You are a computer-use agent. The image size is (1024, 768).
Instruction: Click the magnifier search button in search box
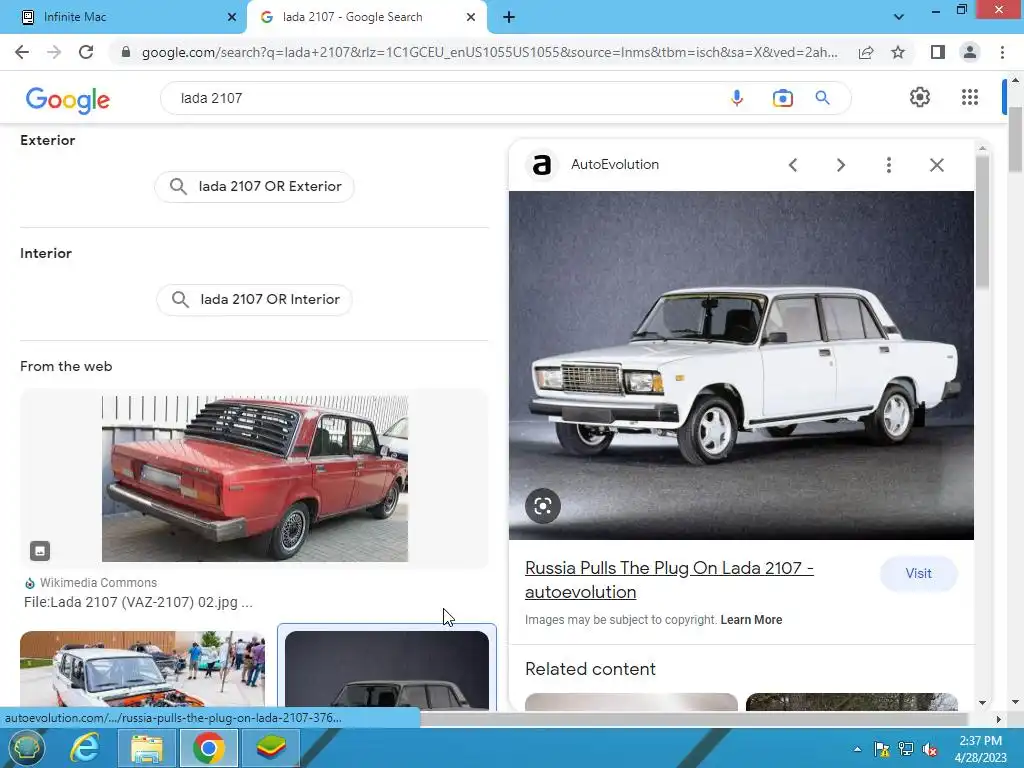822,98
